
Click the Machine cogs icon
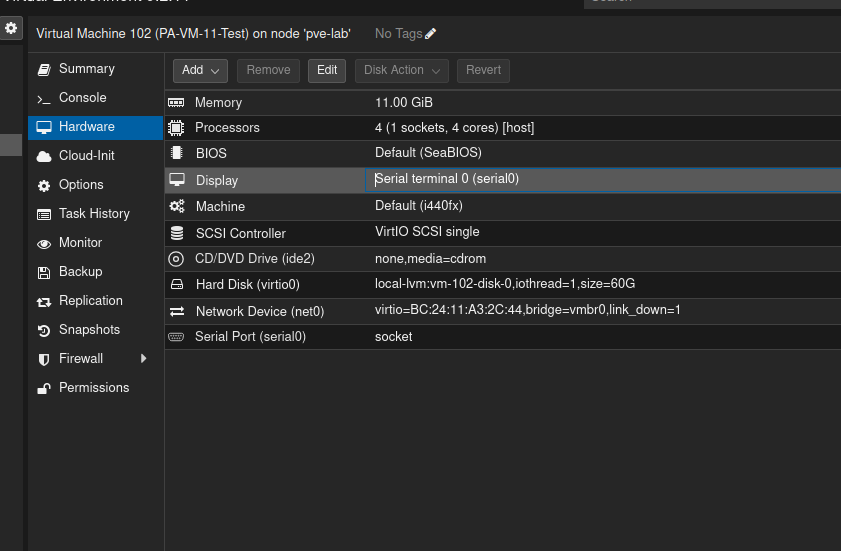coord(177,206)
